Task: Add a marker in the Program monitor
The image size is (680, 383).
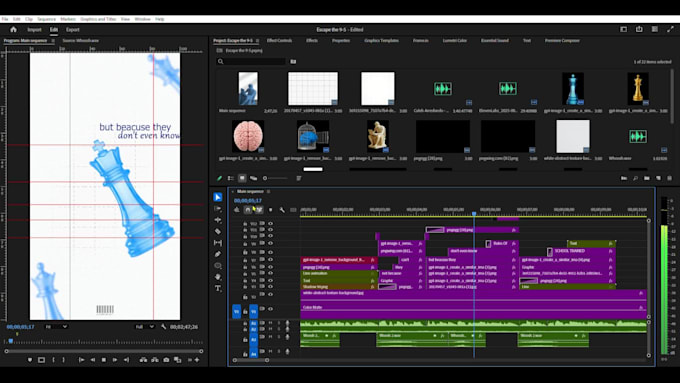Action: (x=29, y=360)
